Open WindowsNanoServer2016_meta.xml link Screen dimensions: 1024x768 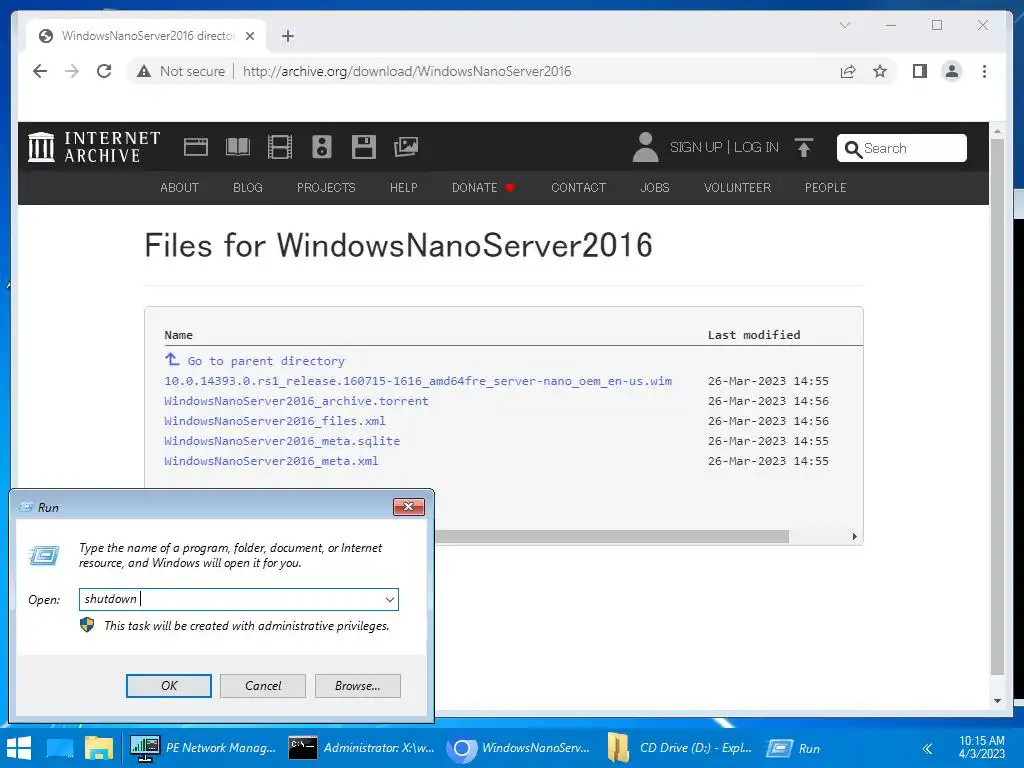[x=271, y=461]
